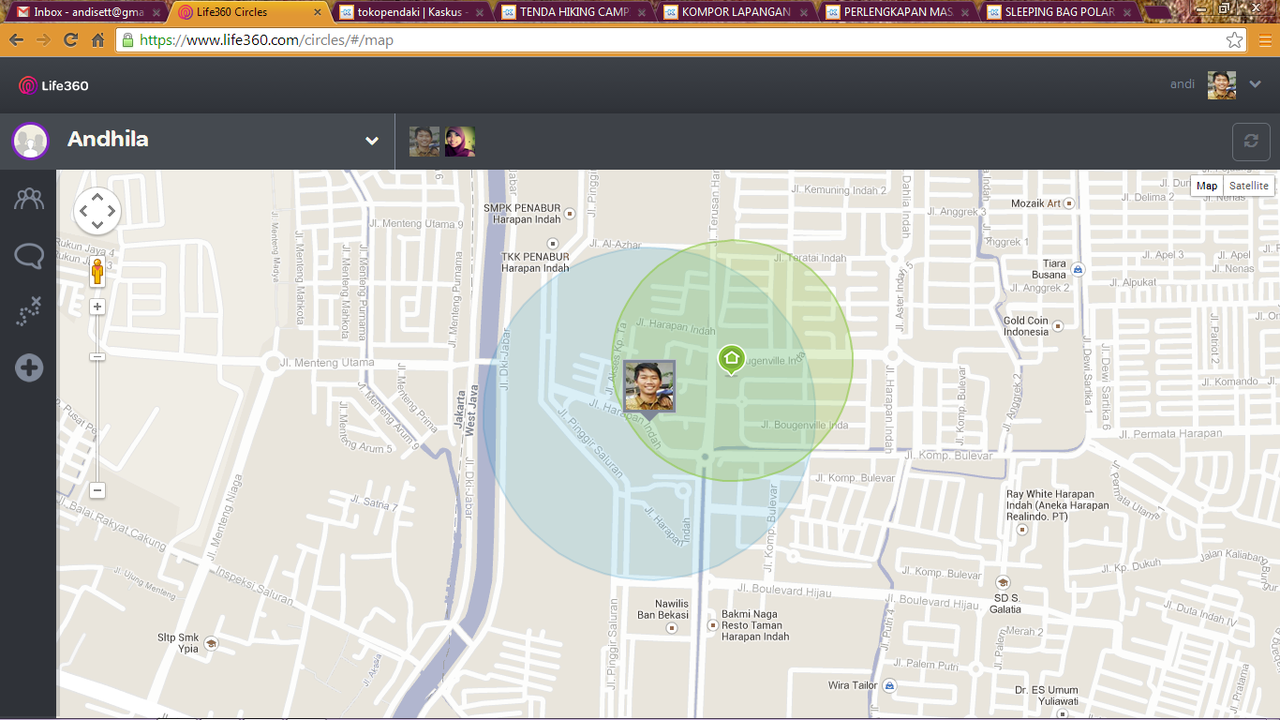Switch to the Life360 Circles tab
This screenshot has width=1280, height=720.
(250, 12)
